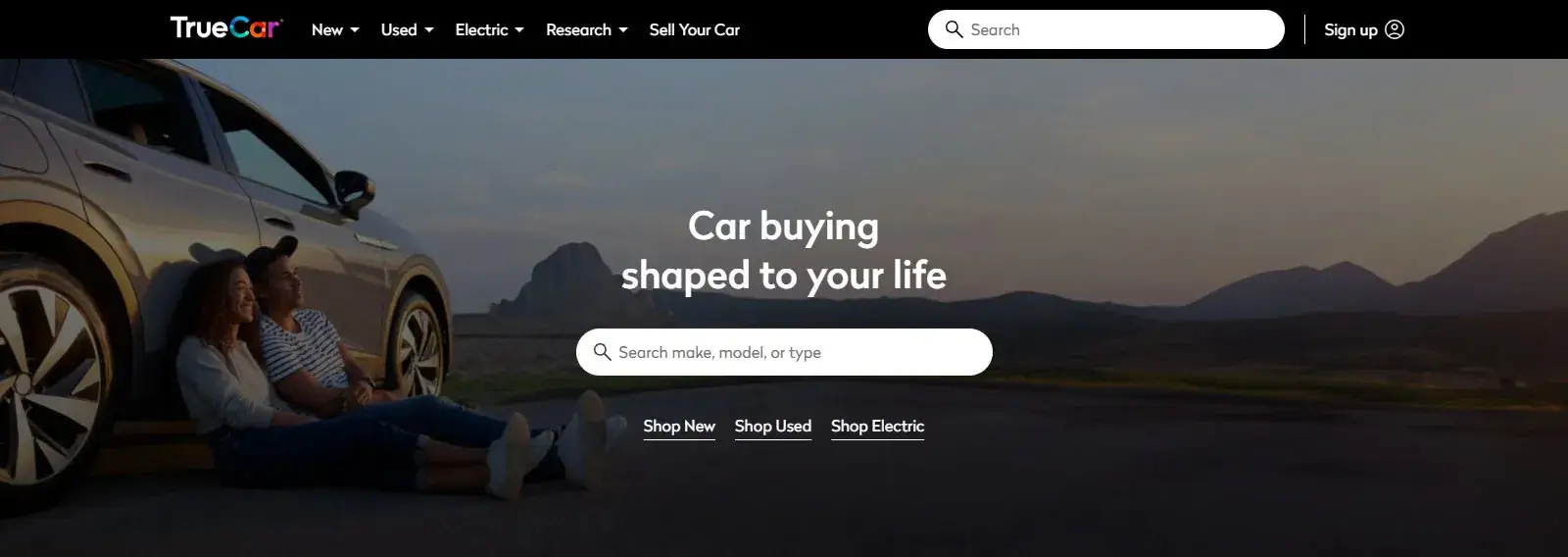Click the Sign up text
The width and height of the screenshot is (1568, 557).
click(1350, 29)
